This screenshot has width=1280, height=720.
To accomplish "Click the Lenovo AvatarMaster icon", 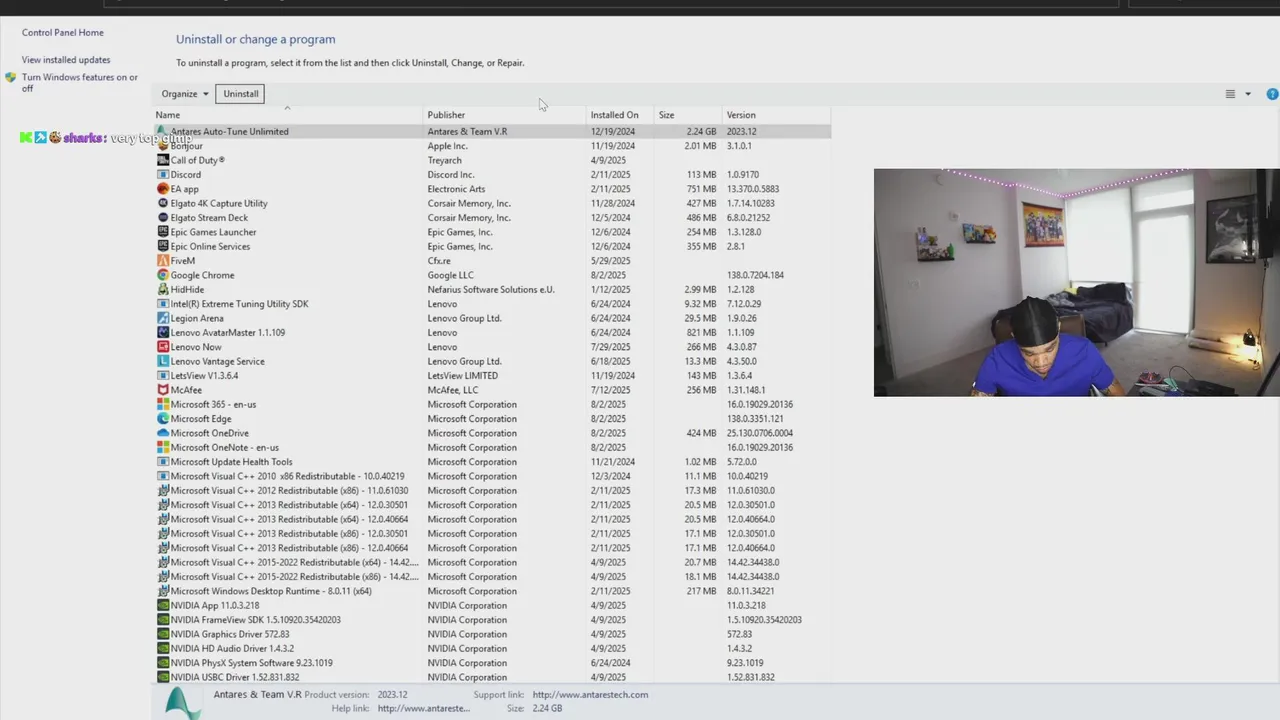I will coord(163,332).
